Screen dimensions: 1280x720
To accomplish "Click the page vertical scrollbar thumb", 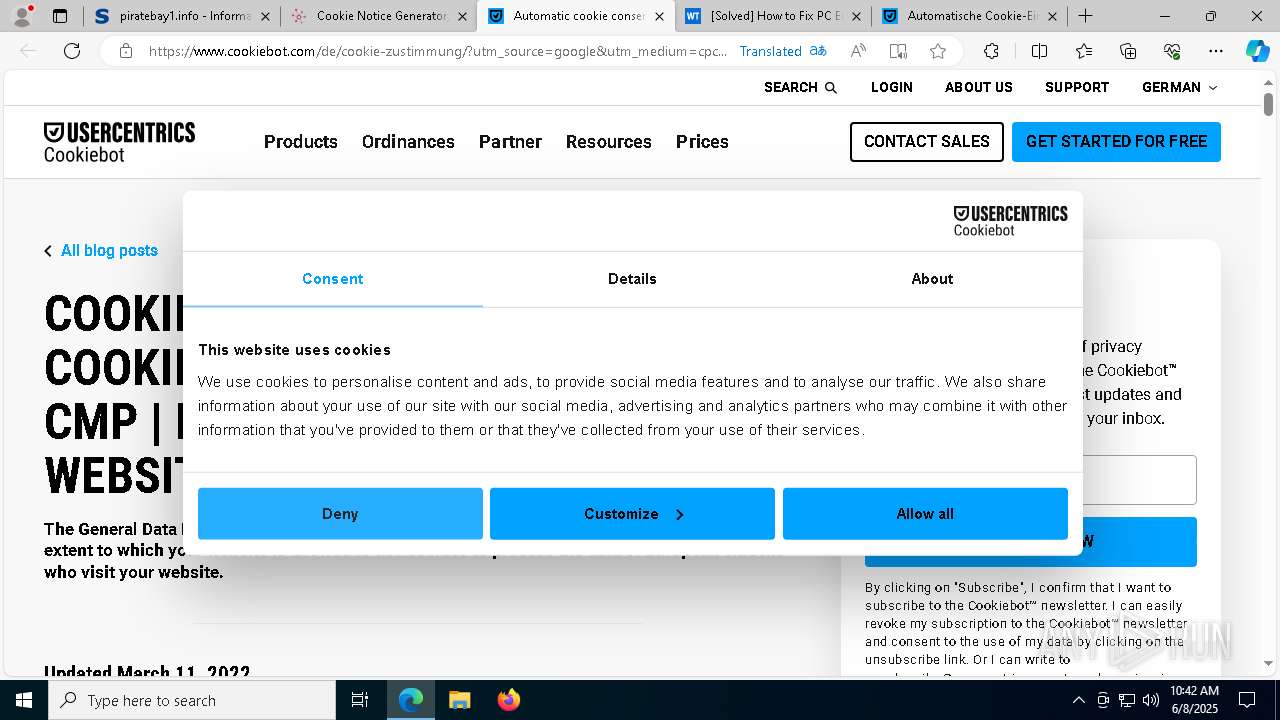I will [1268, 104].
